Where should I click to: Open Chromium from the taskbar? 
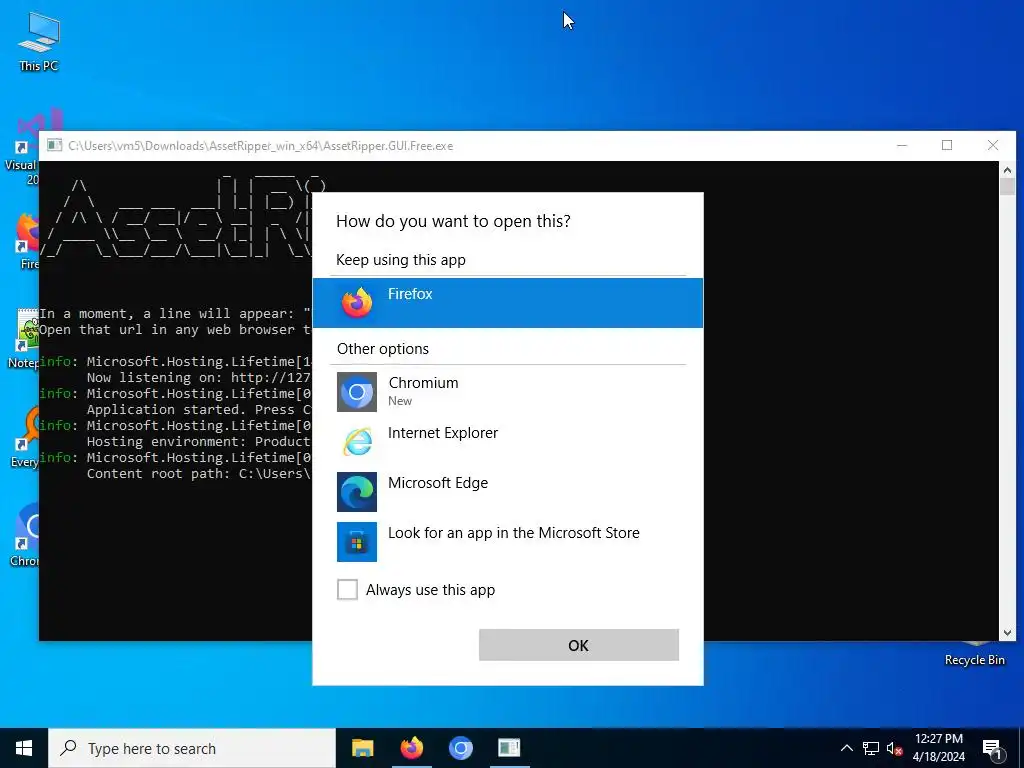point(460,748)
